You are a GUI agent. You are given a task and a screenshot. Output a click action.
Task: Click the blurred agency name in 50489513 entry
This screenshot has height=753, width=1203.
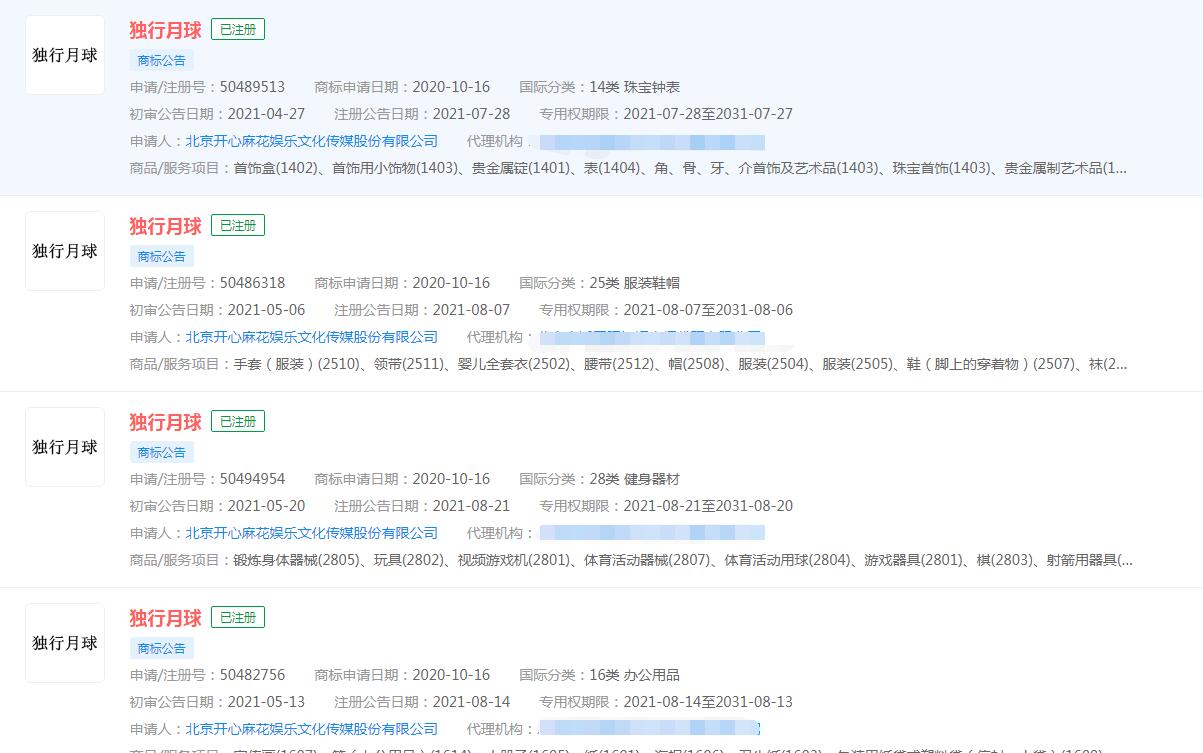(650, 142)
